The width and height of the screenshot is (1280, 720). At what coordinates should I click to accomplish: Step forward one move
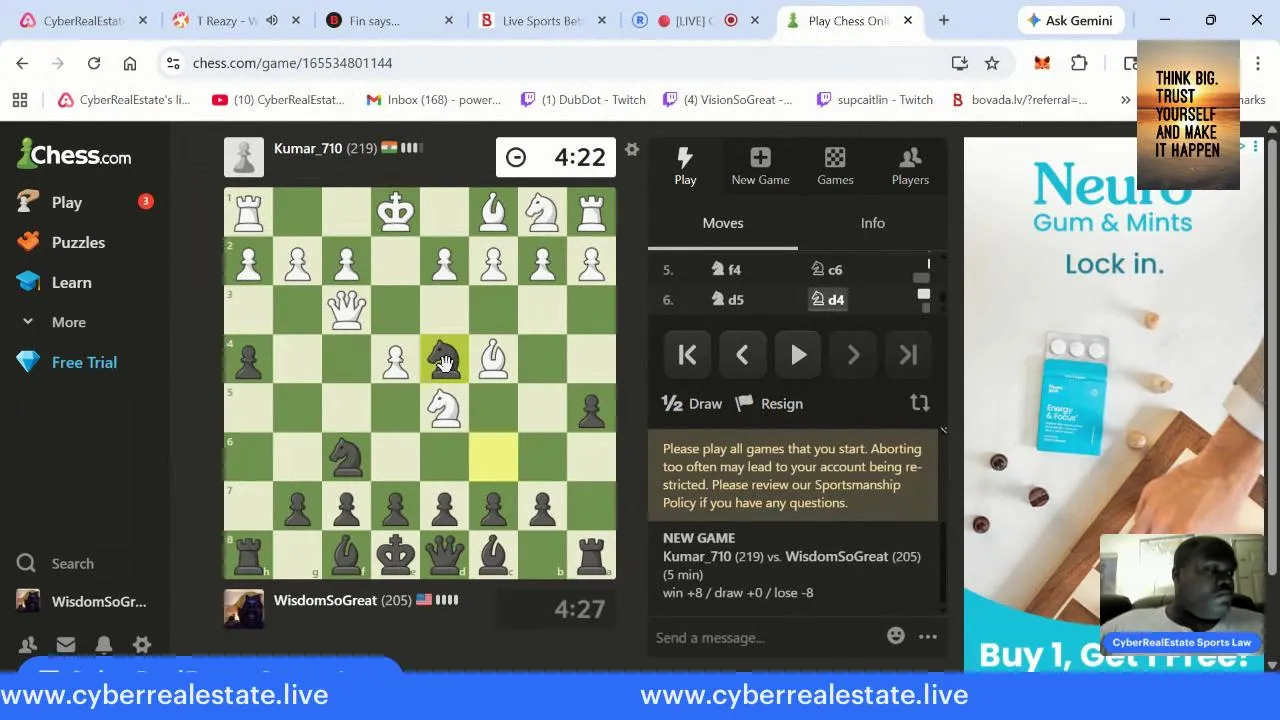pyautogui.click(x=853, y=355)
